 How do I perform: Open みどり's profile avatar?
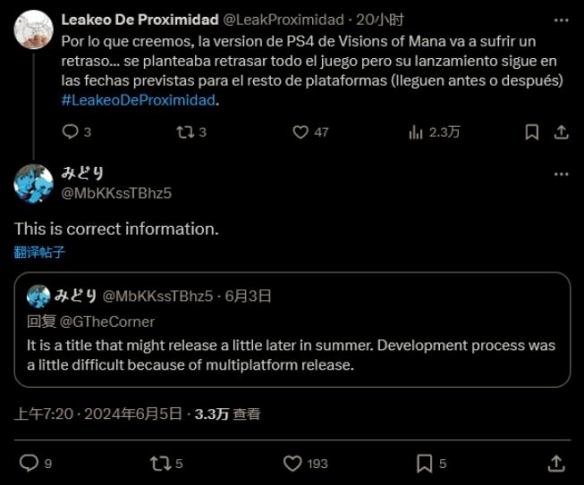[34, 184]
